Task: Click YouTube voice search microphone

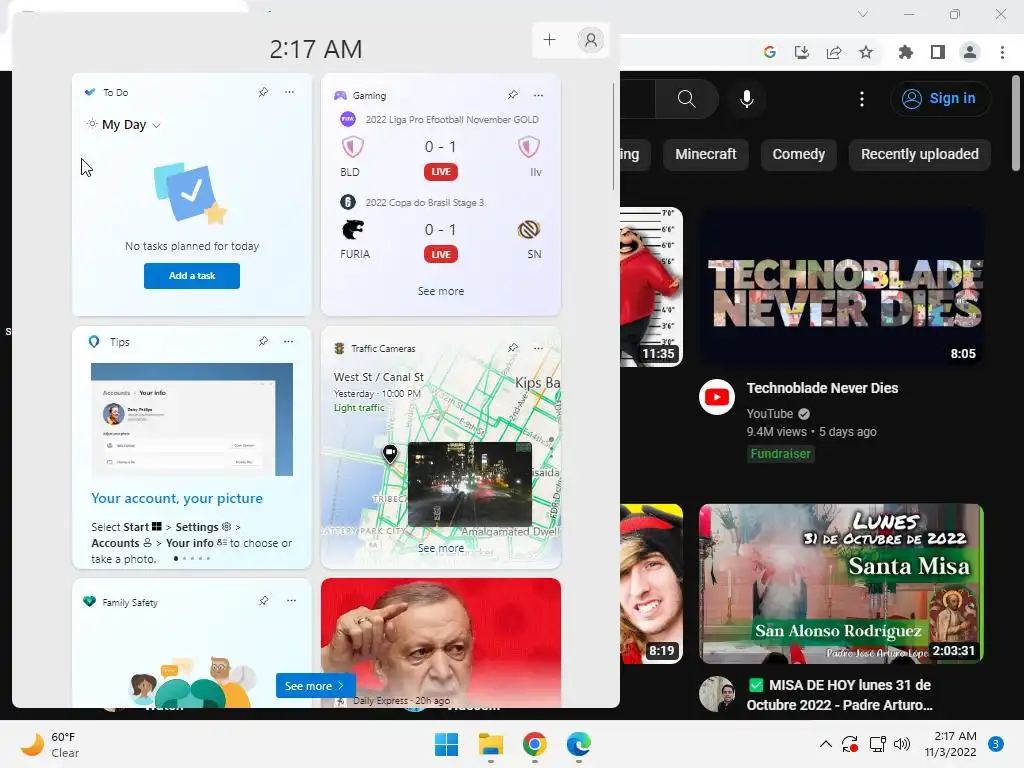Action: click(746, 99)
